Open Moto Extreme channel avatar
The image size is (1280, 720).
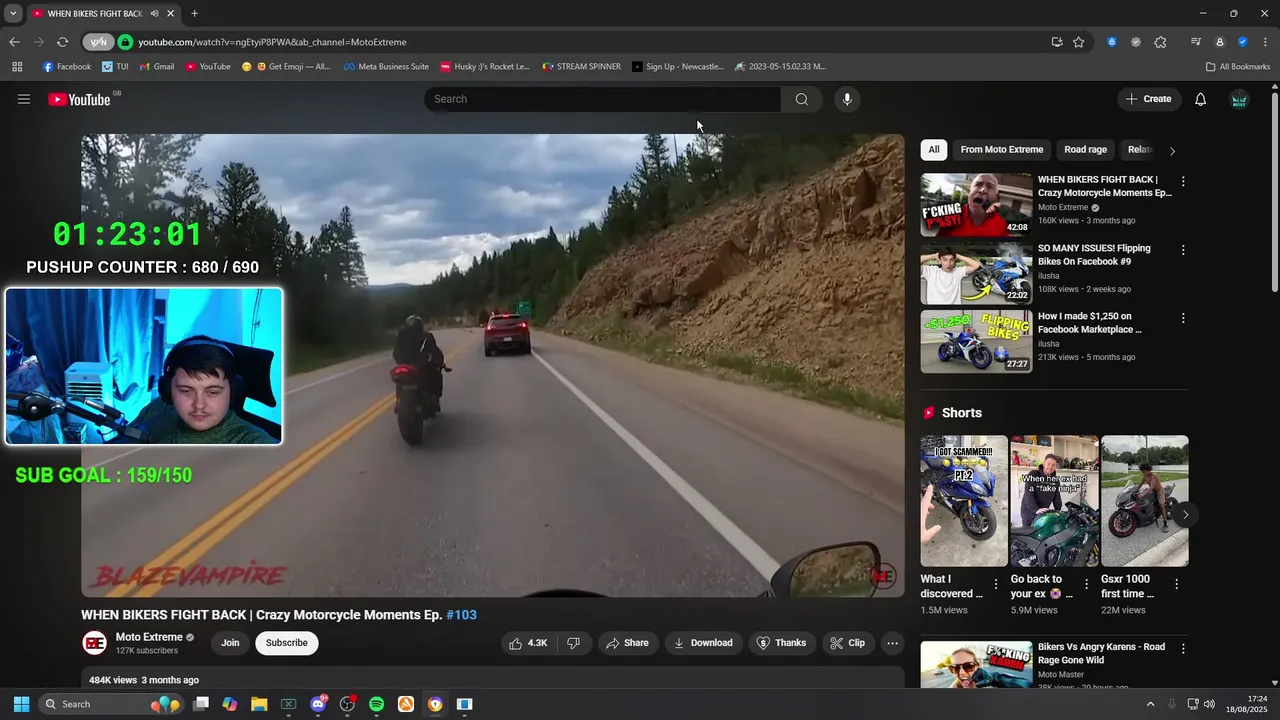click(95, 643)
